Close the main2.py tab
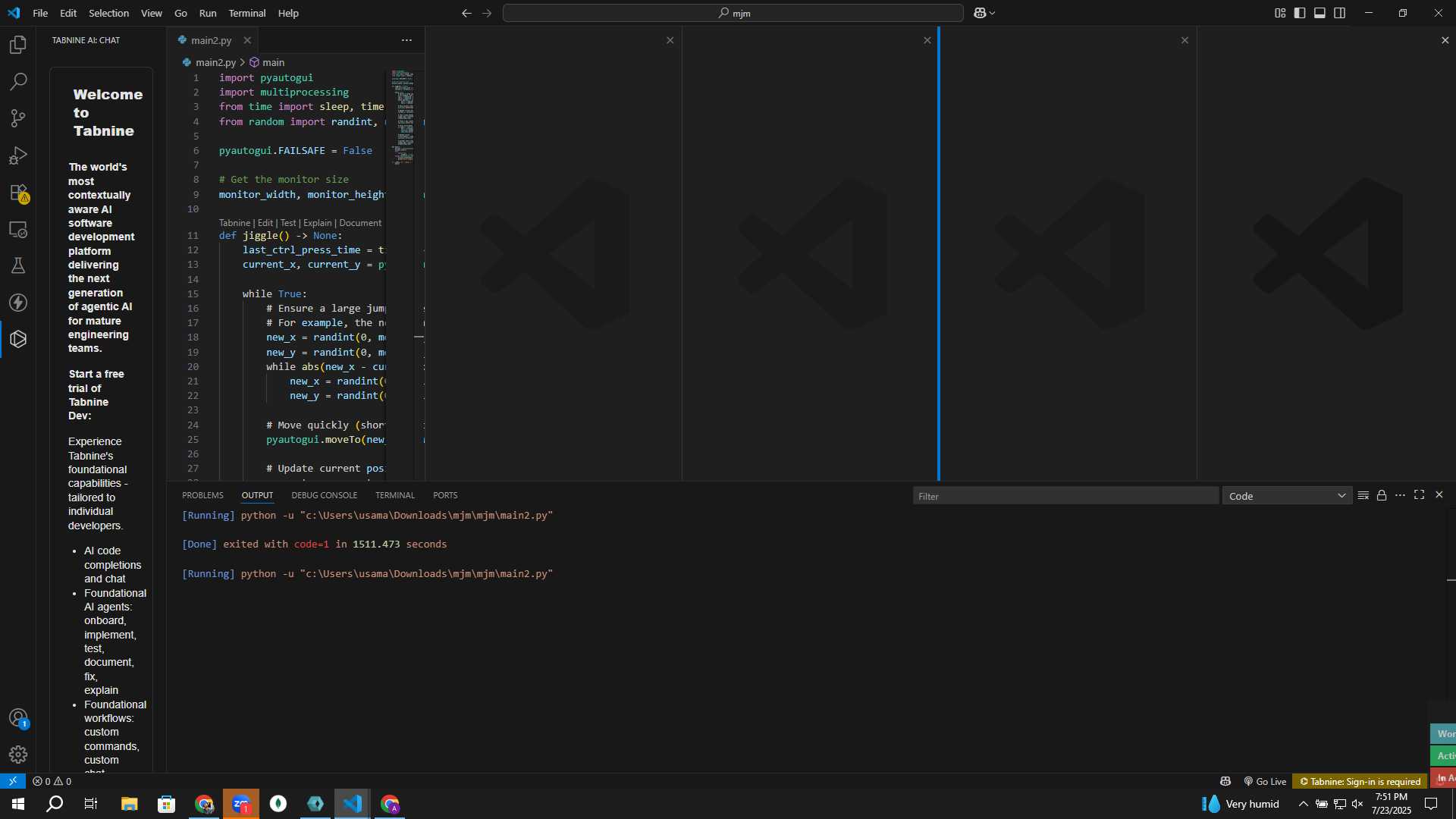This screenshot has height=819, width=1456. pyautogui.click(x=247, y=40)
